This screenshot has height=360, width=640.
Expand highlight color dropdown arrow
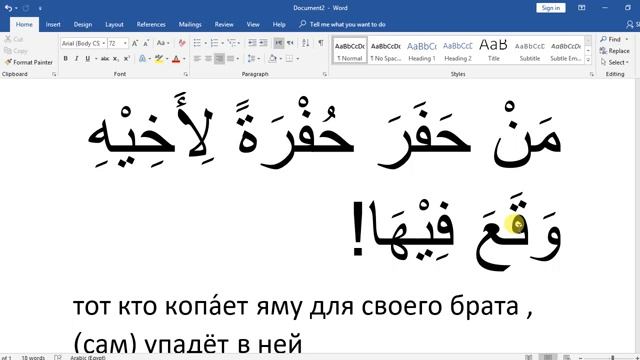(x=167, y=59)
